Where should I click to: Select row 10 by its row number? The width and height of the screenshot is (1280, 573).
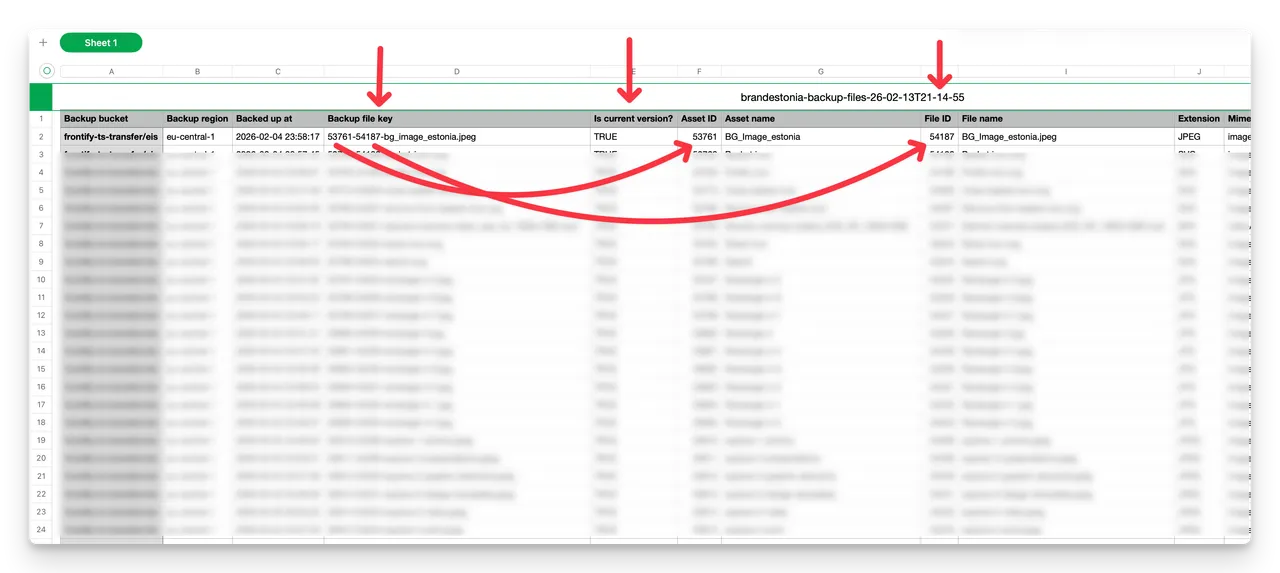pos(42,279)
